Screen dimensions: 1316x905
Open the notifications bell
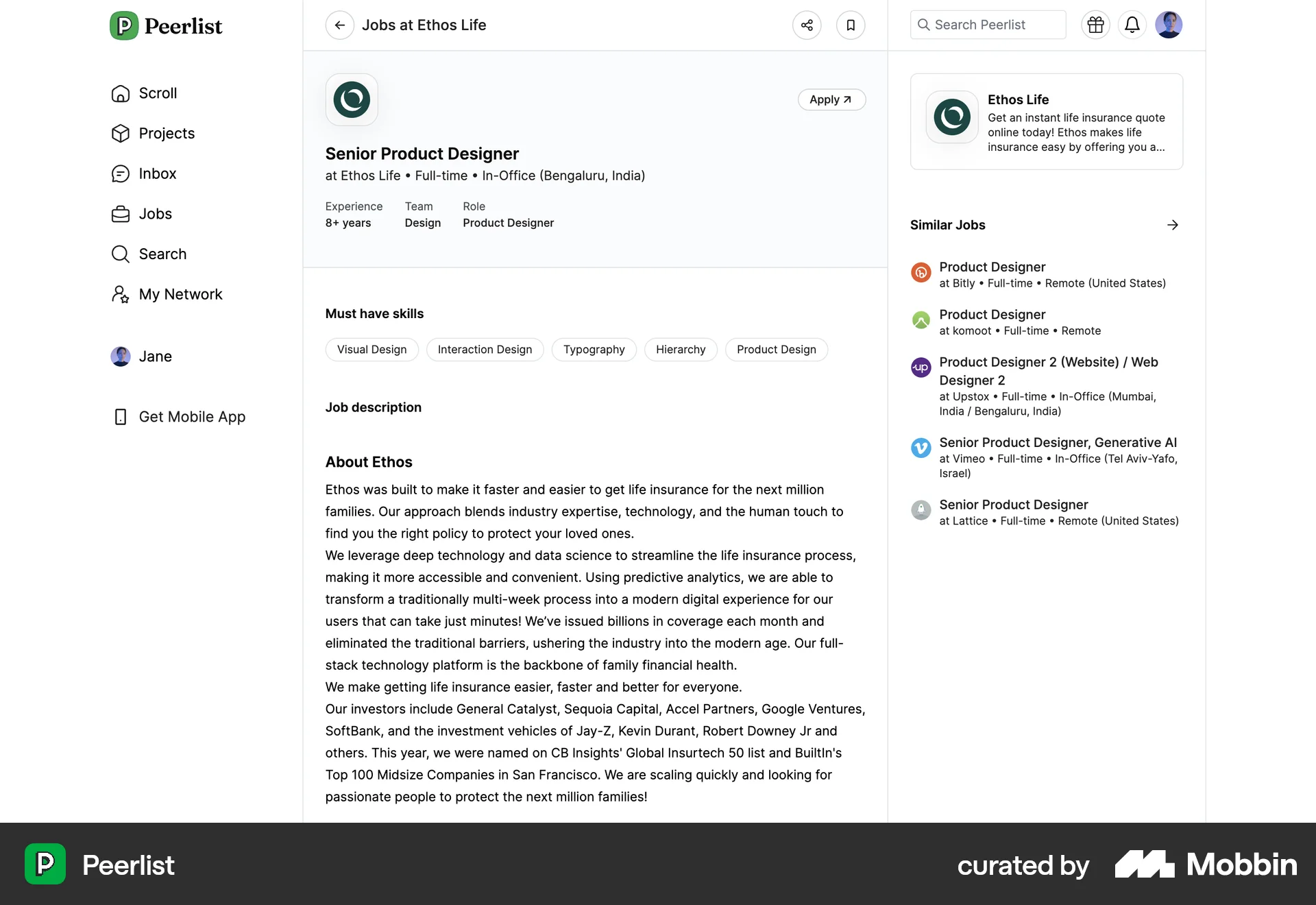click(1132, 25)
